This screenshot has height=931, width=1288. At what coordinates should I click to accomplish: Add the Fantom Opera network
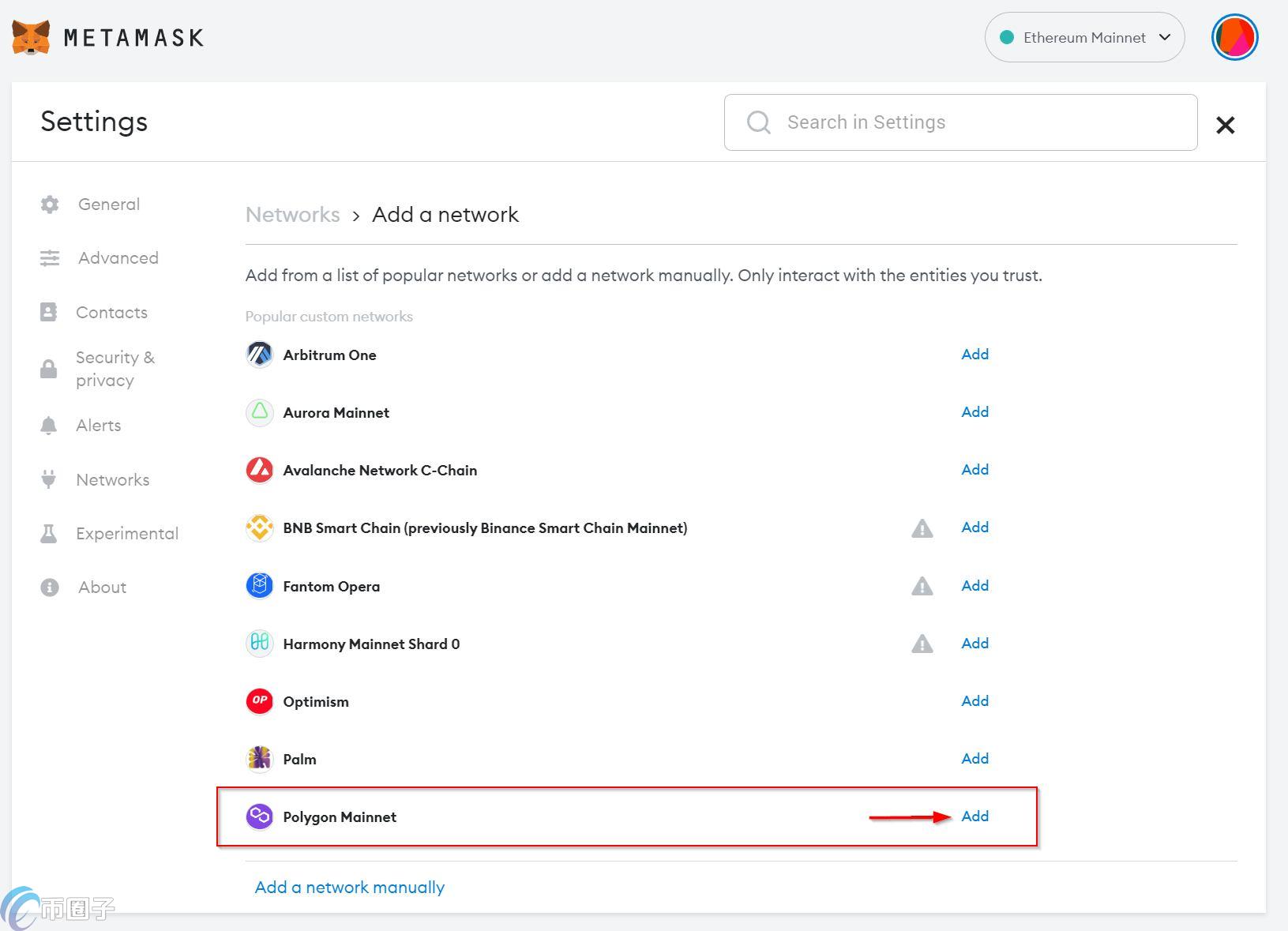(x=974, y=586)
